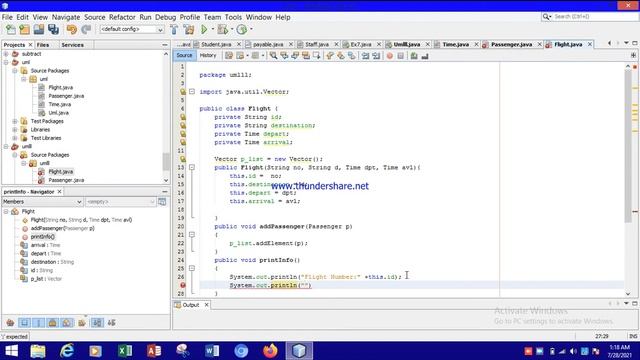This screenshot has height=360, width=640.
Task: Toggle Show Fields filter in Navigator
Action: click(x=24, y=323)
